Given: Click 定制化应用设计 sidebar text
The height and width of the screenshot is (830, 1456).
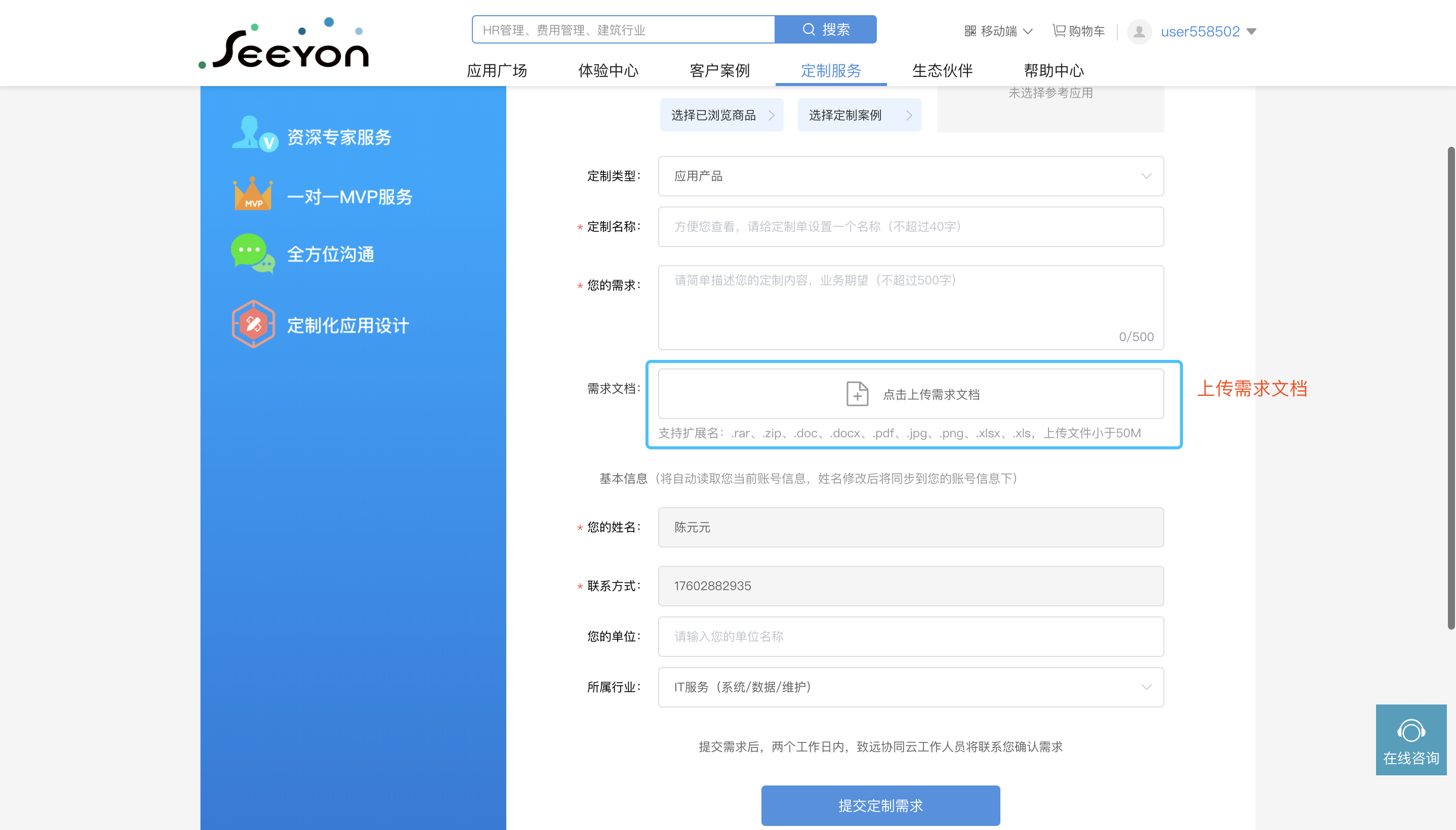Looking at the screenshot, I should 348,325.
